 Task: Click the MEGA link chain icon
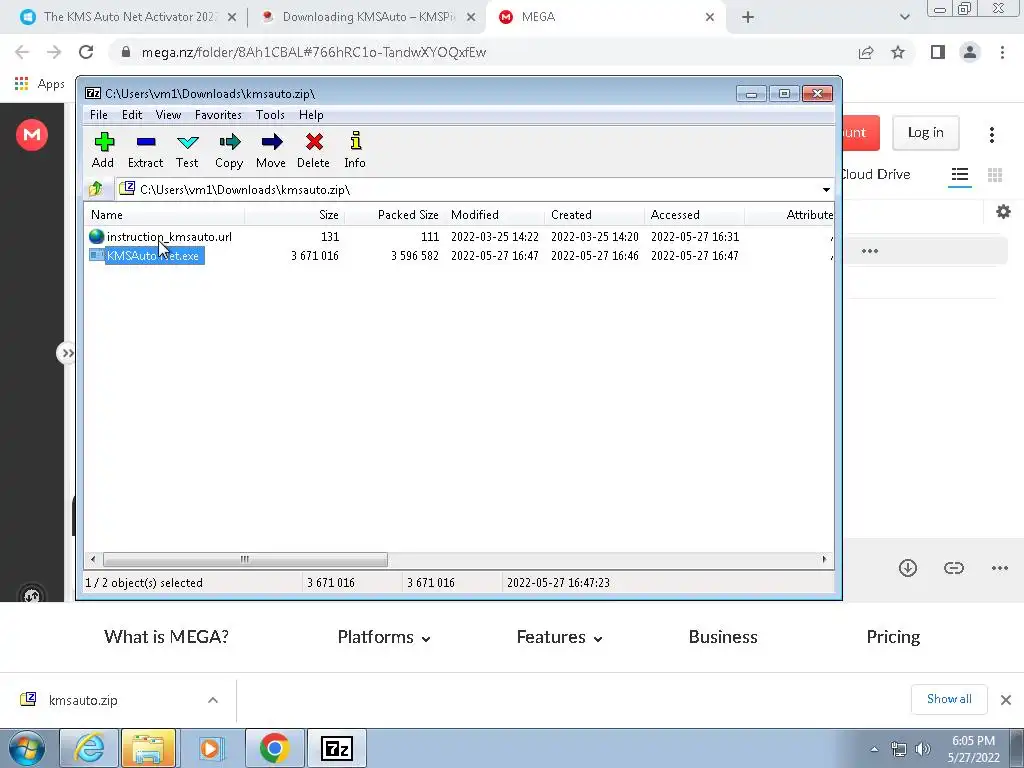(x=953, y=568)
